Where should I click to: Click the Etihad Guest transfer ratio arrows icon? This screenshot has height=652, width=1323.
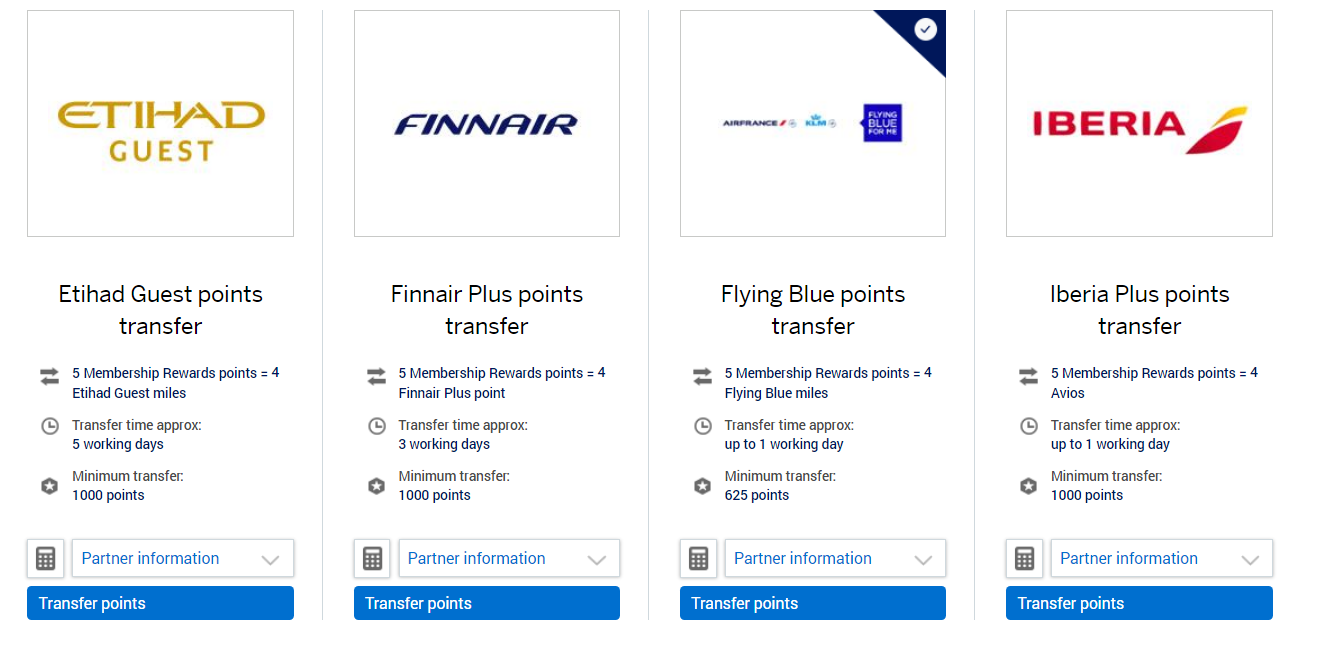(x=50, y=377)
